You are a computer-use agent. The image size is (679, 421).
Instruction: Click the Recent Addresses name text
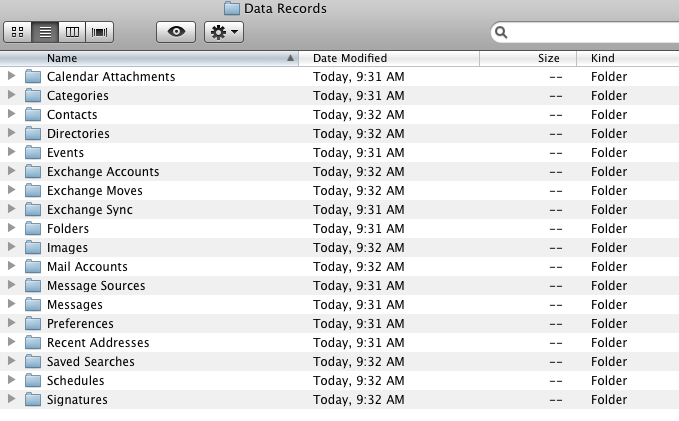click(98, 343)
